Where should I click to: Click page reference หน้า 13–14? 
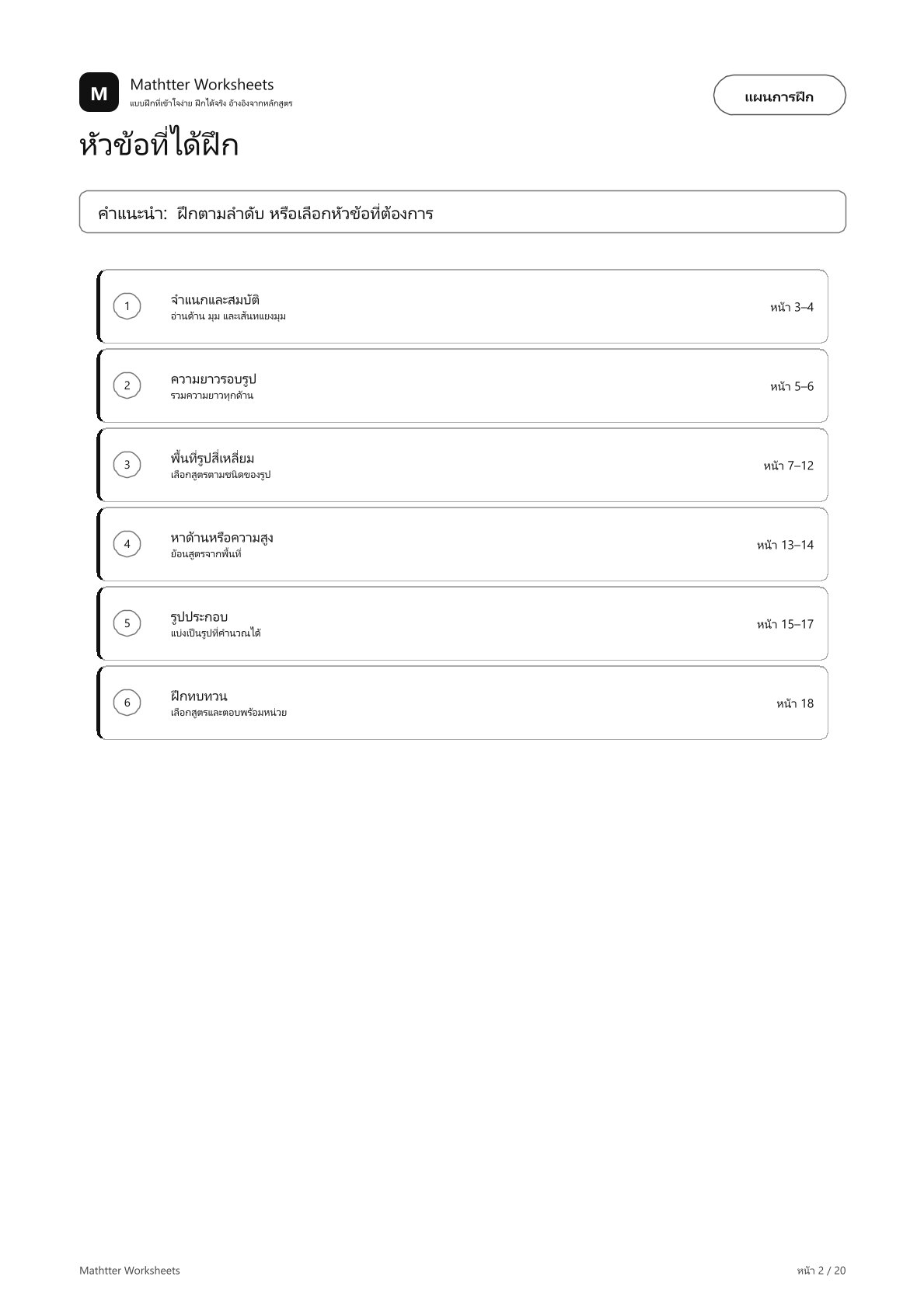point(785,545)
